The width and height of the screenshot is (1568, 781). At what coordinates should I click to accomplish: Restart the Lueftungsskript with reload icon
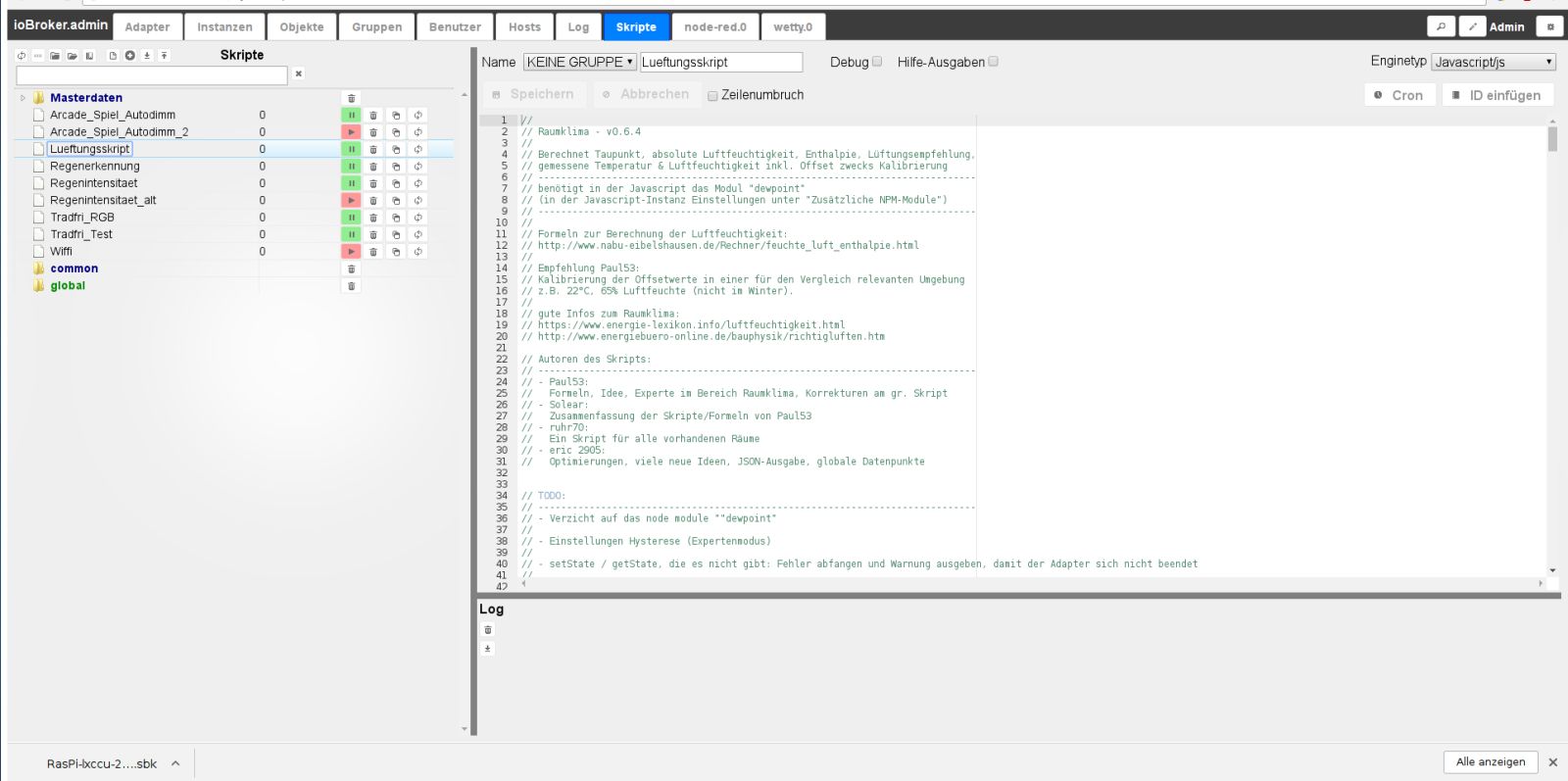(418, 149)
